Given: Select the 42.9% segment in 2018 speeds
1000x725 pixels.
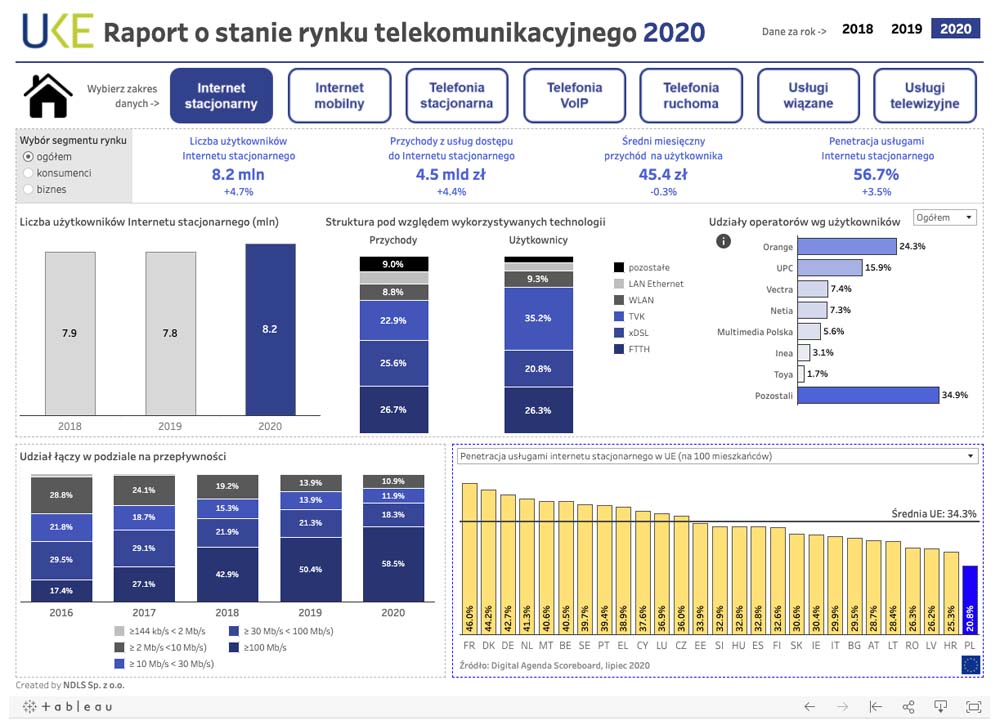Looking at the screenshot, I should tap(227, 574).
